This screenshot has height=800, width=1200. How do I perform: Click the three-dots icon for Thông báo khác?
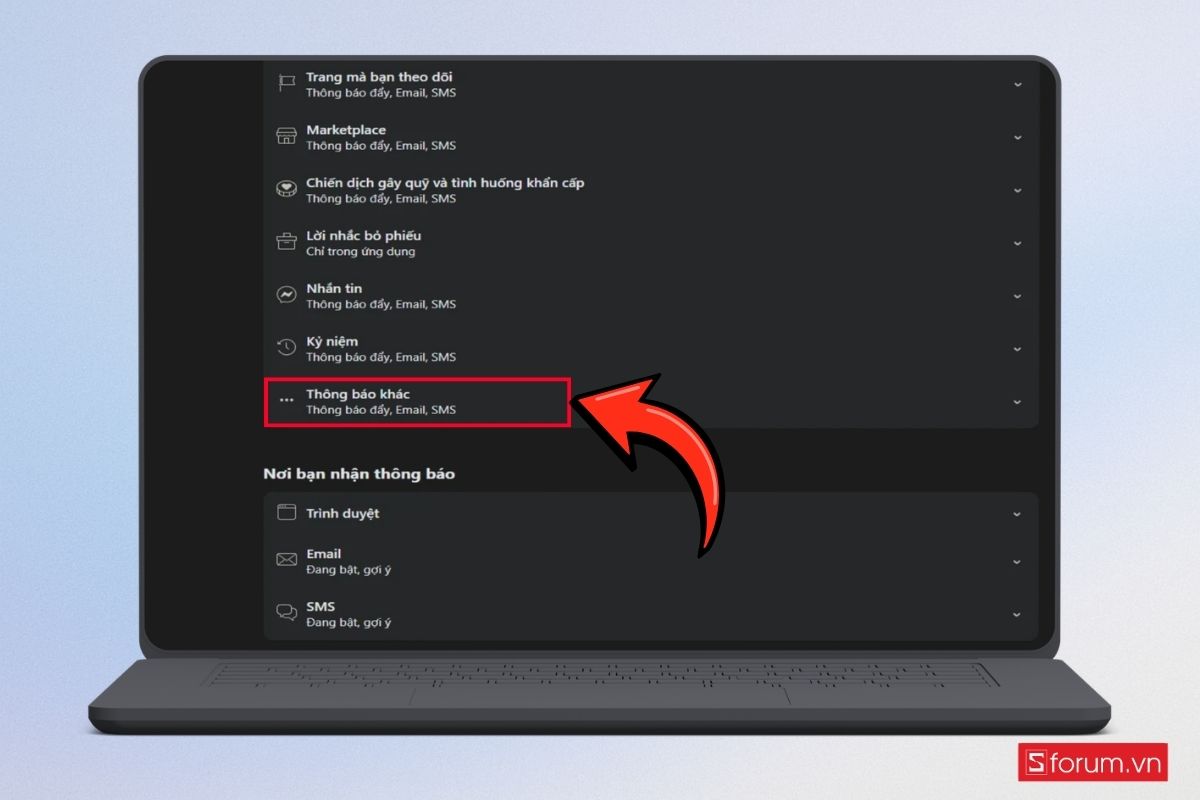(287, 401)
